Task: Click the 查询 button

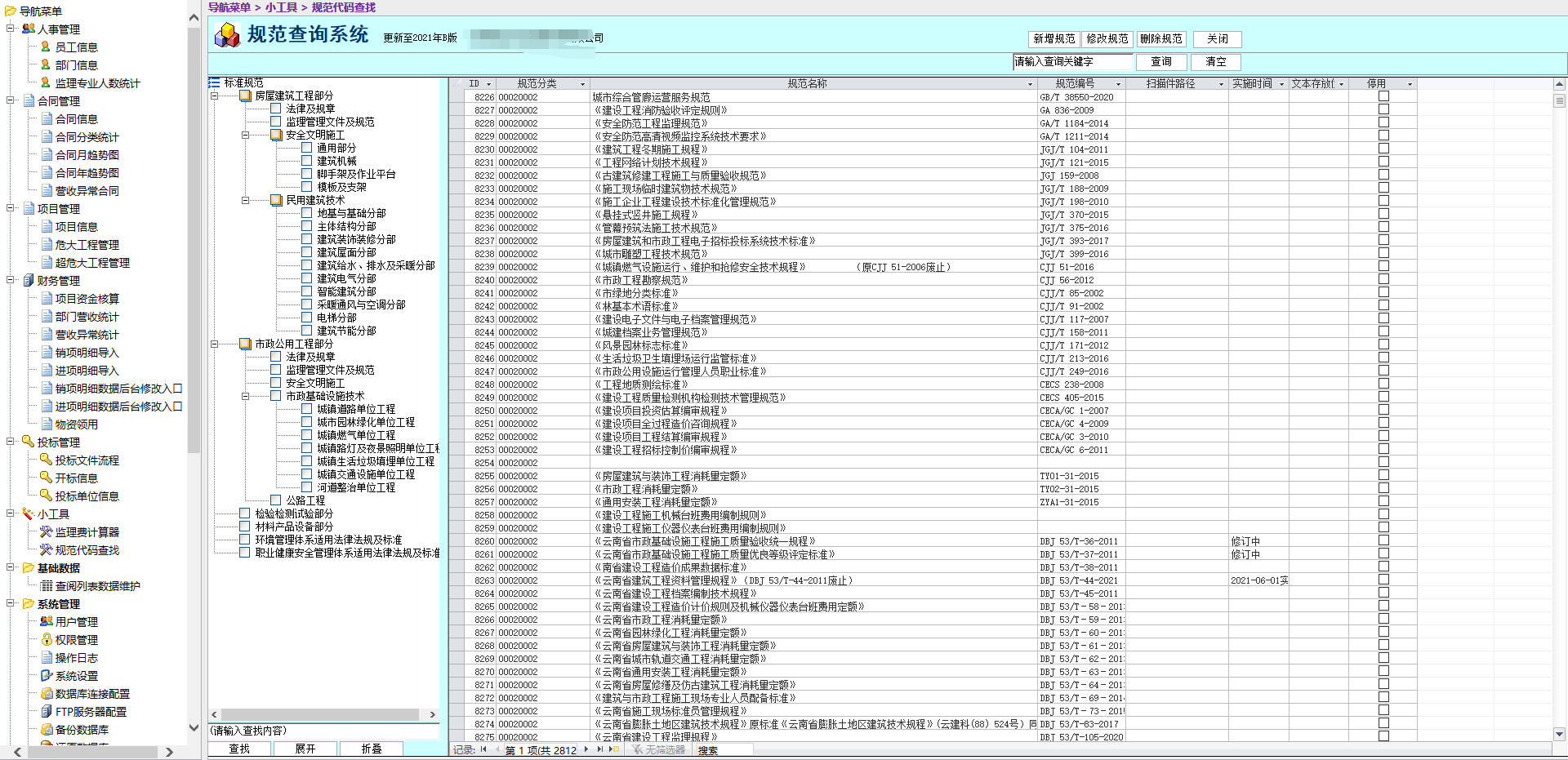Action: click(x=1161, y=61)
